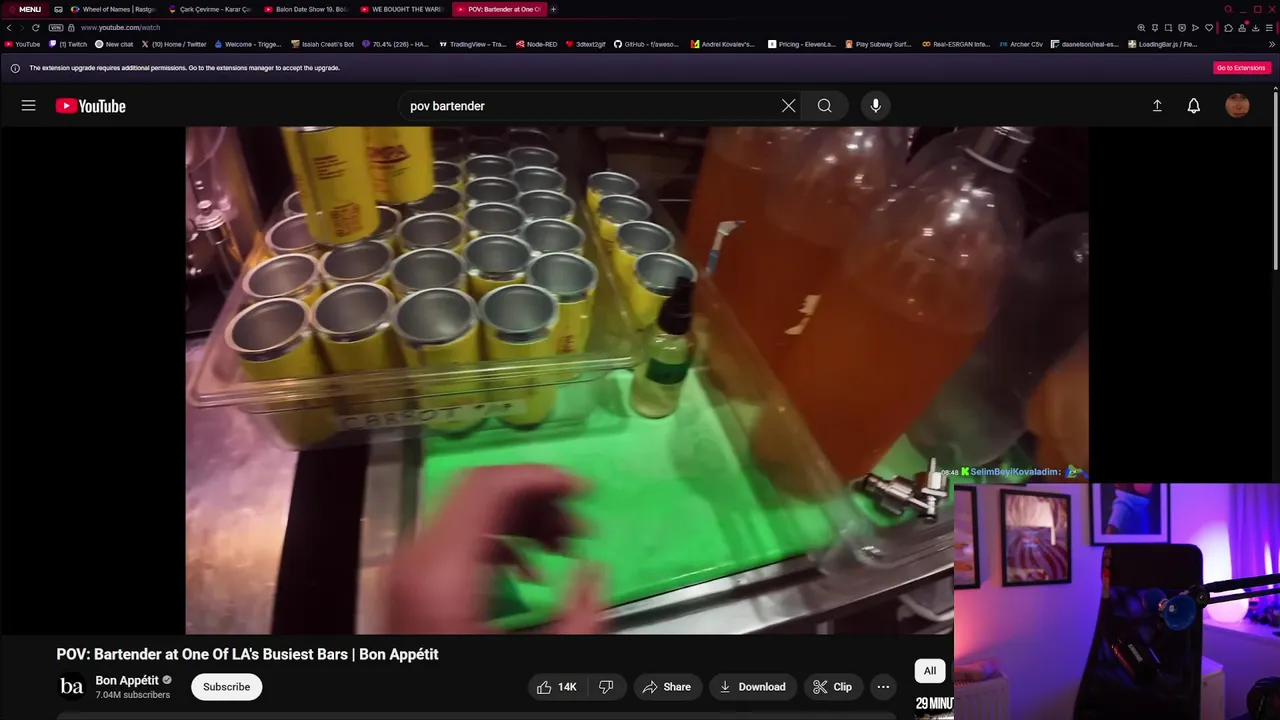The image size is (1280, 720).
Task: Open browser easy setup menu icon
Action: tap(1270, 27)
